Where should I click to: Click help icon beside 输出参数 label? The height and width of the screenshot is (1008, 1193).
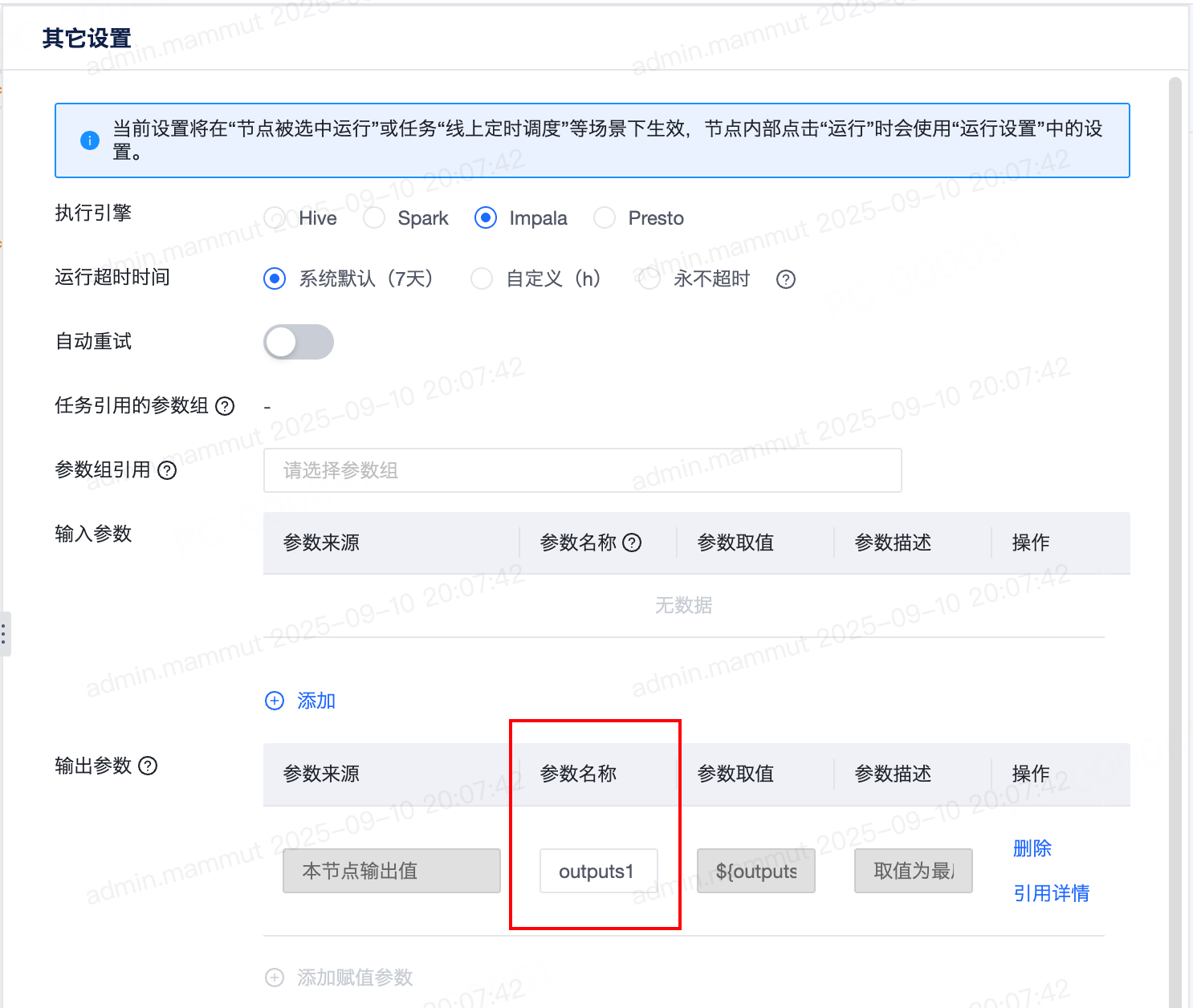(x=148, y=766)
